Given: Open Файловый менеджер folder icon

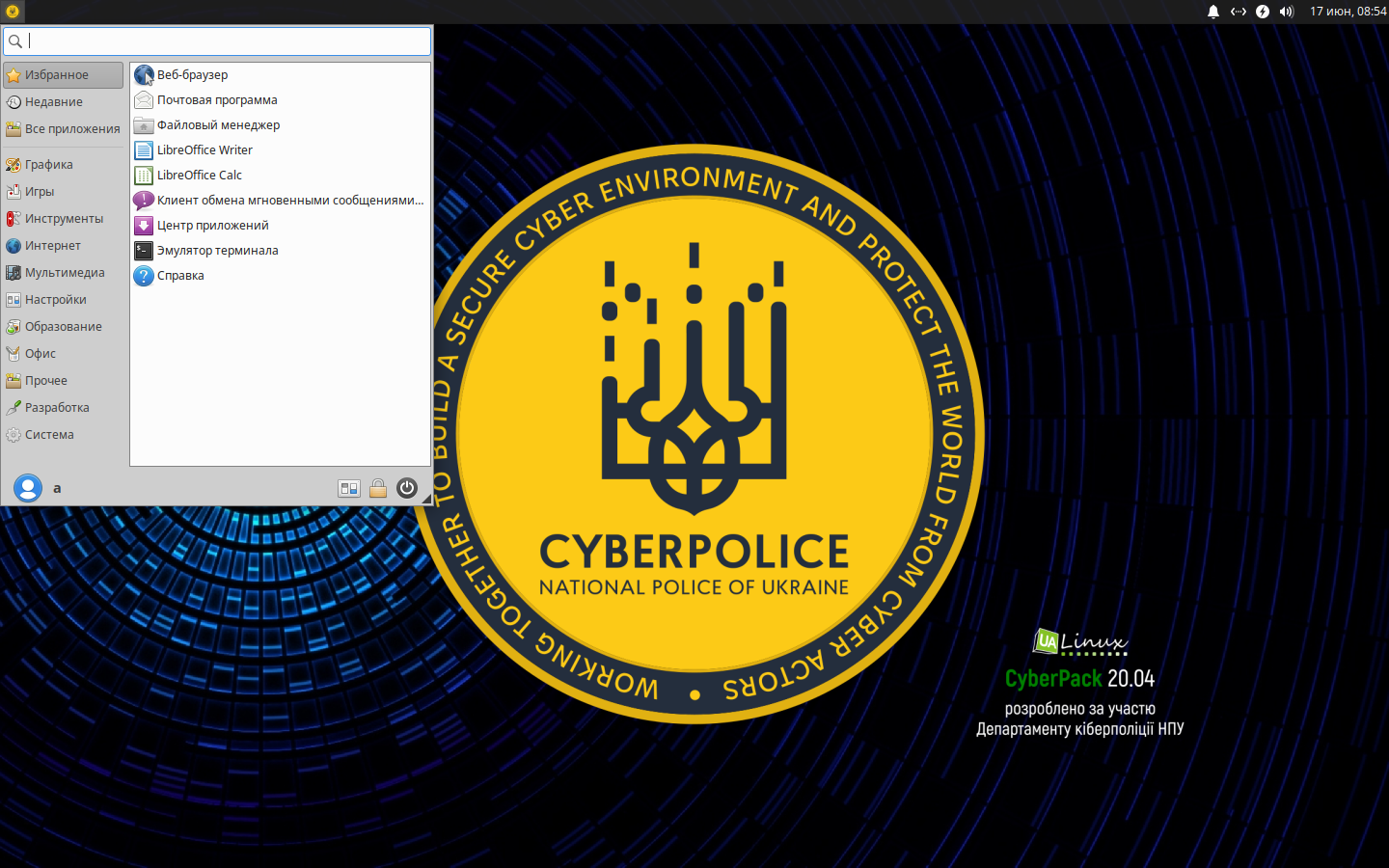Looking at the screenshot, I should pyautogui.click(x=144, y=125).
